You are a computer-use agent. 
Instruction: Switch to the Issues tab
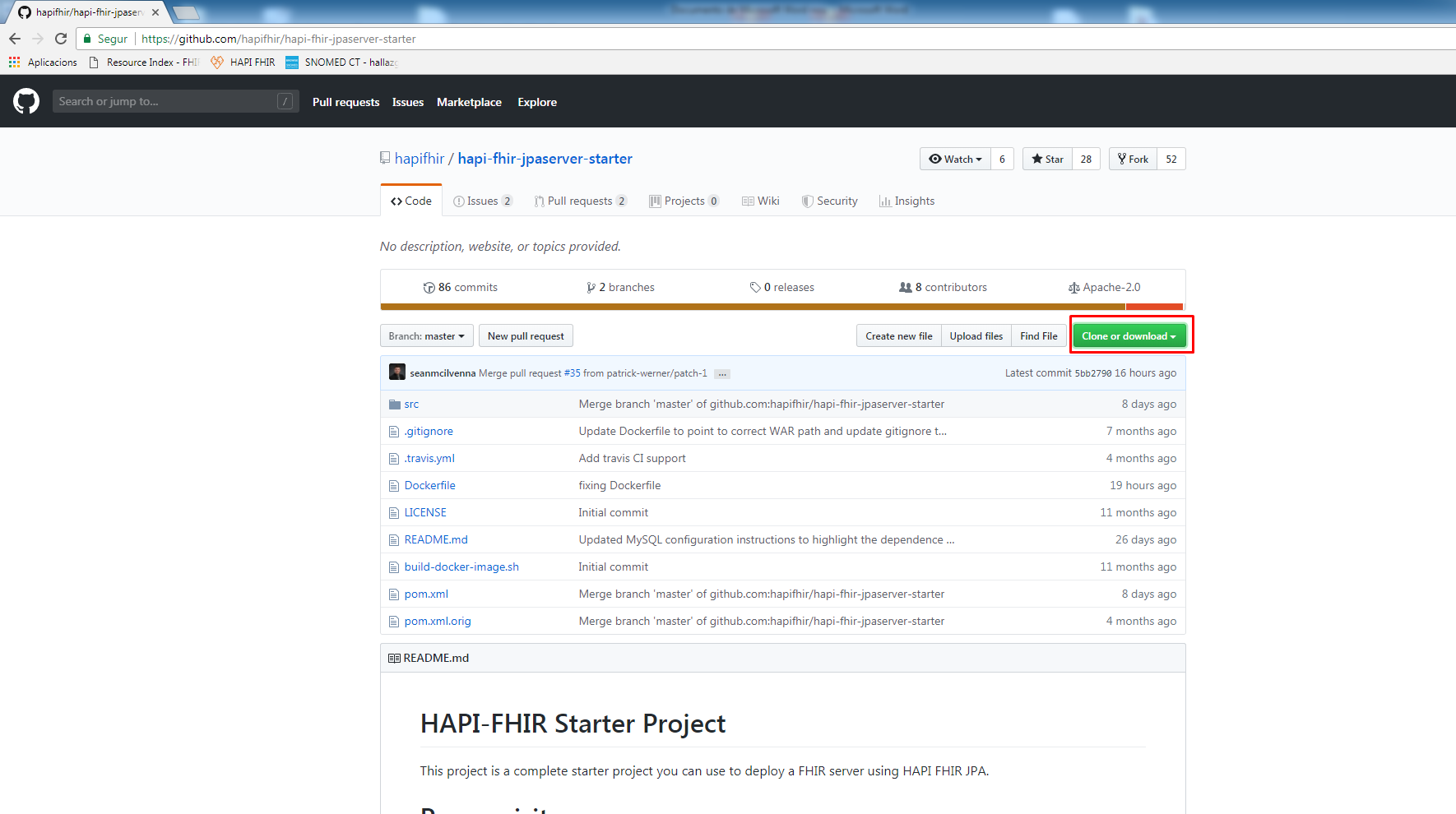coord(482,201)
